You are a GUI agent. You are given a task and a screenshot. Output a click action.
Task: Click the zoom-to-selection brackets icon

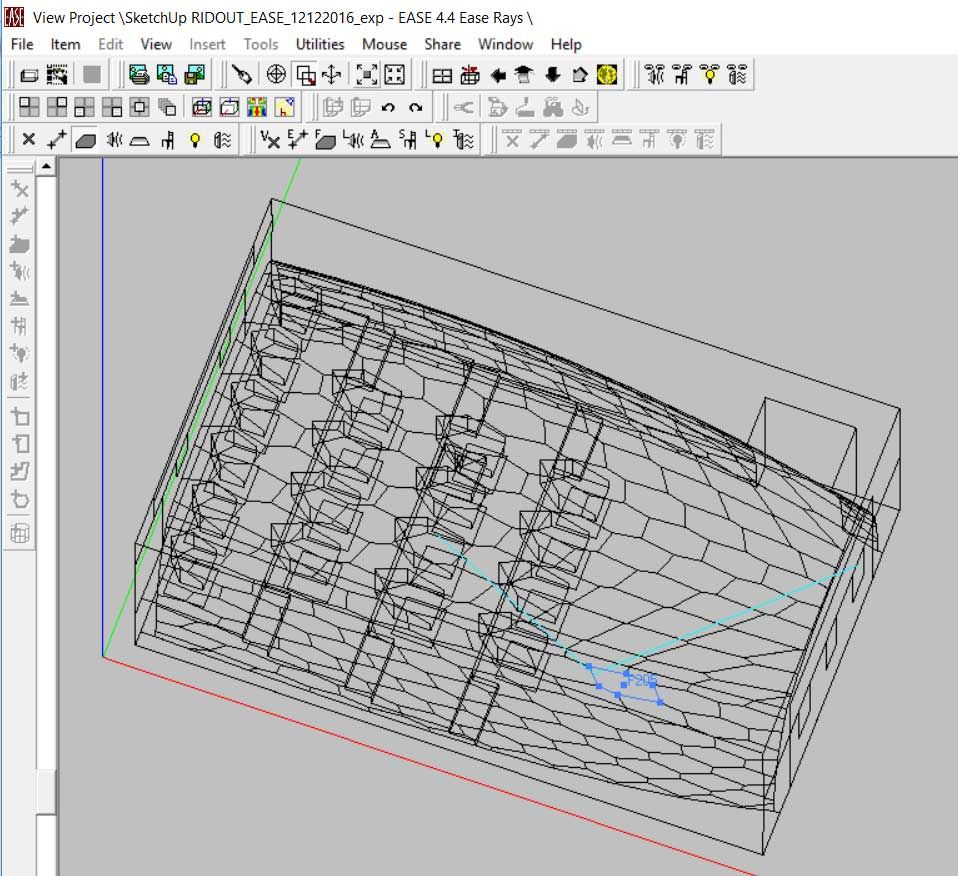point(367,75)
